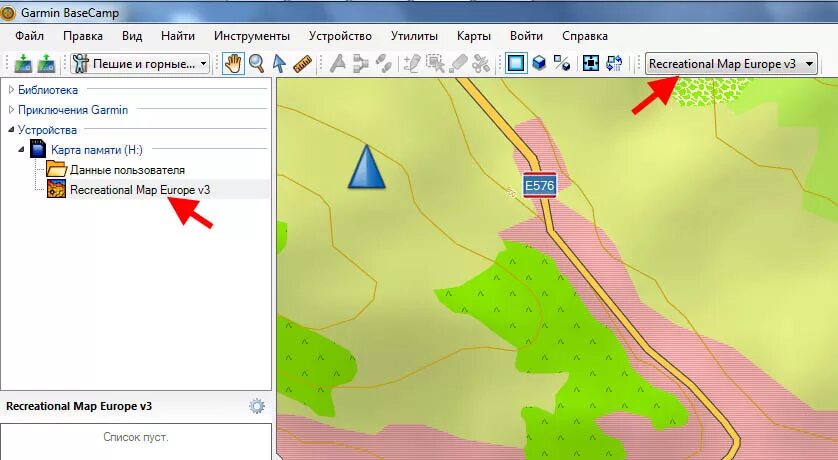The height and width of the screenshot is (460, 838).
Task: Click the Recreational Map Europe v3 panel heading
Action: coord(79,406)
